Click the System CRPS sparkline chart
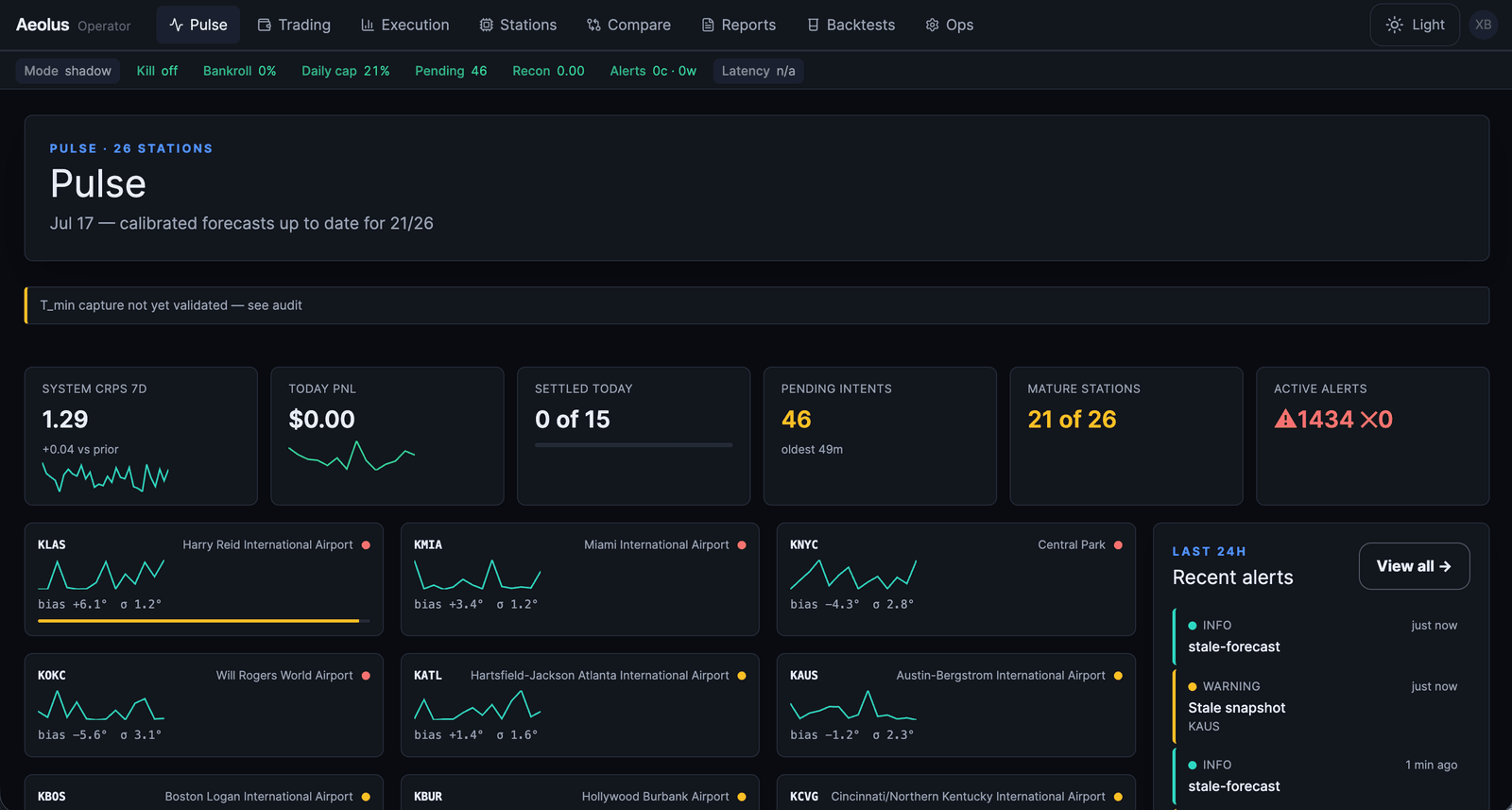This screenshot has width=1512, height=810. 105,476
